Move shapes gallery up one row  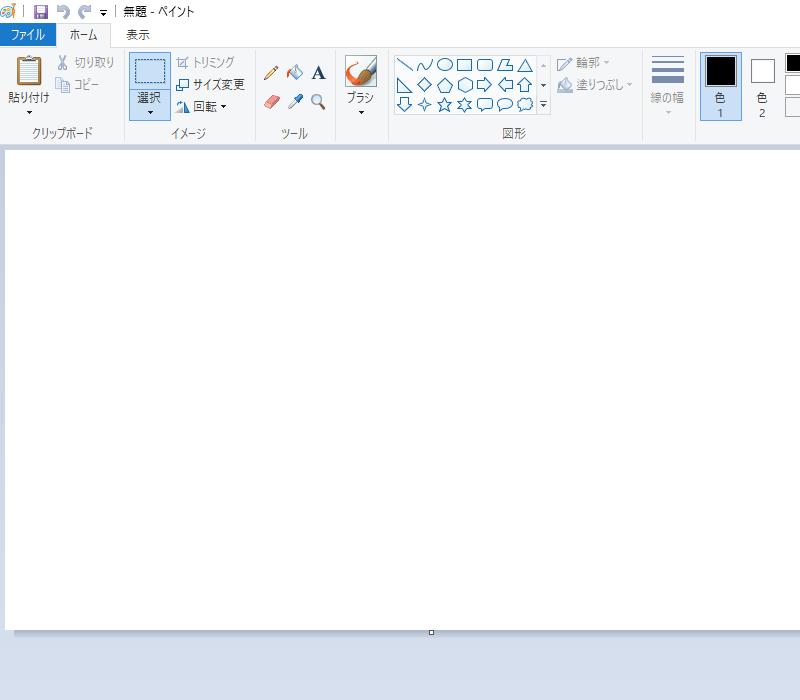click(x=543, y=65)
